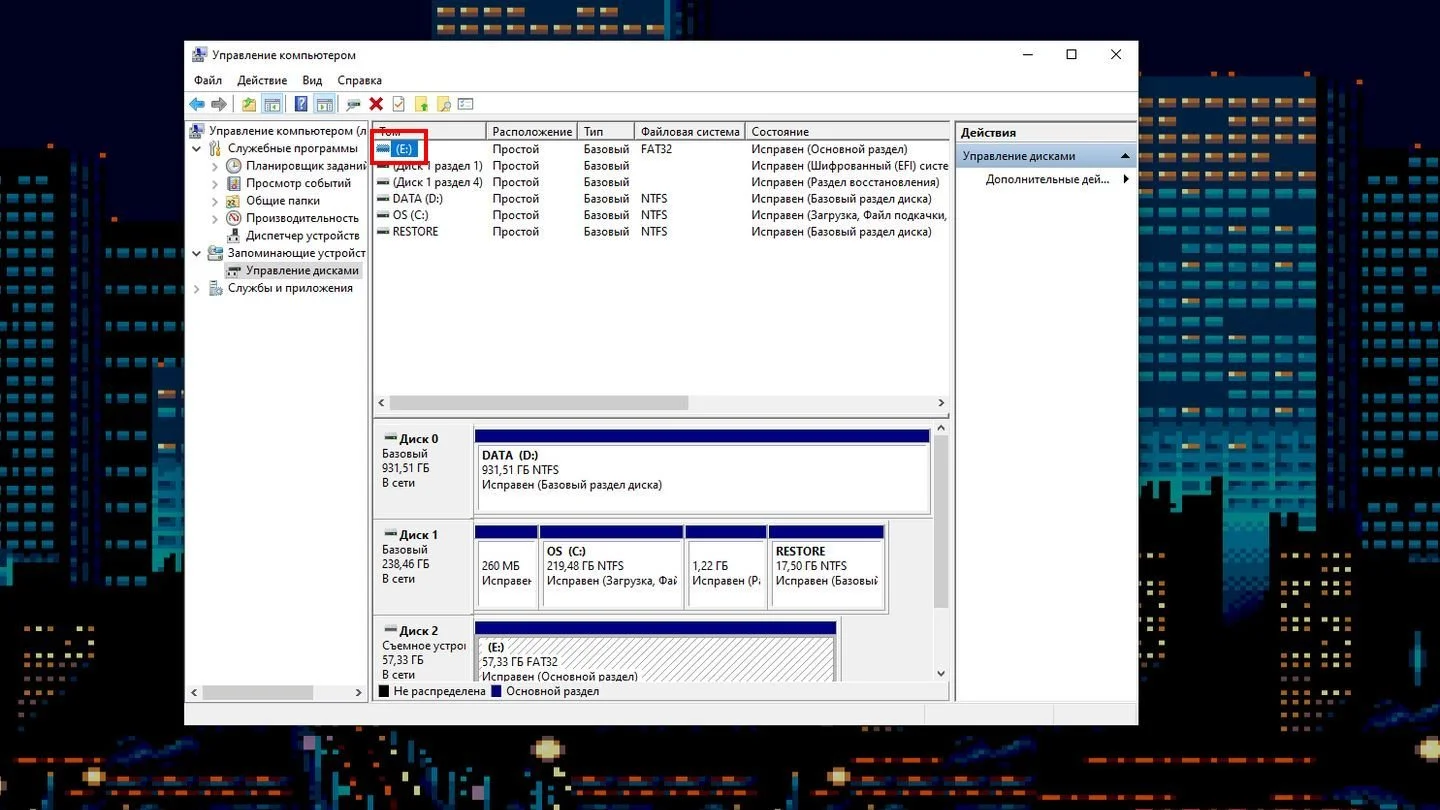
Task: Click the yellow folder with green arrow icon
Action: coord(421,104)
